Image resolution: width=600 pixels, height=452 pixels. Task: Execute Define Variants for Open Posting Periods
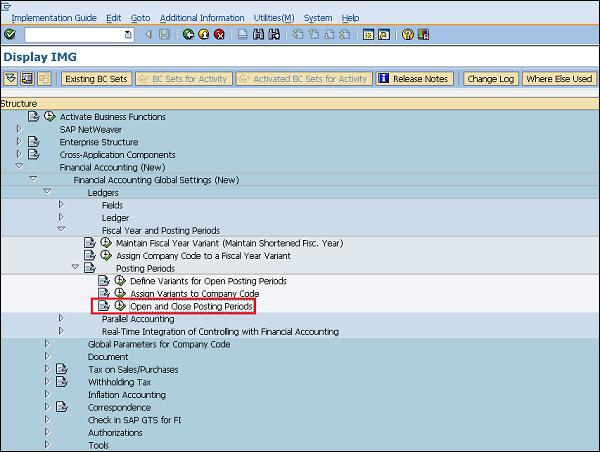120,281
